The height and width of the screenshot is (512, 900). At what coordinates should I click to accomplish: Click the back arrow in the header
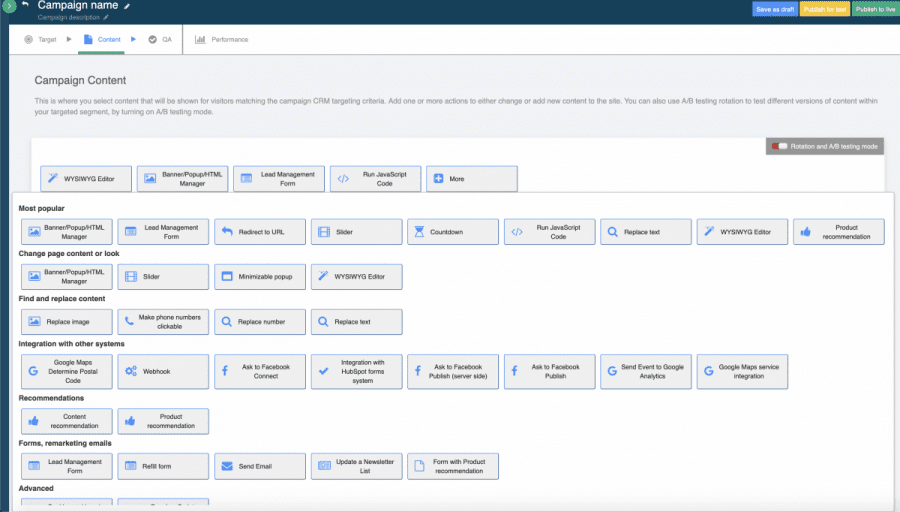pyautogui.click(x=25, y=6)
